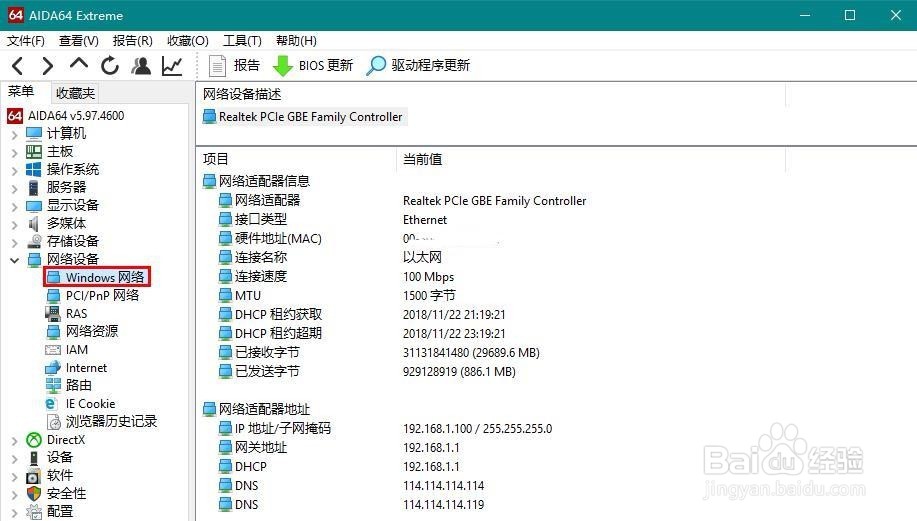Expand the 多媒体 tree node

pyautogui.click(x=15, y=225)
